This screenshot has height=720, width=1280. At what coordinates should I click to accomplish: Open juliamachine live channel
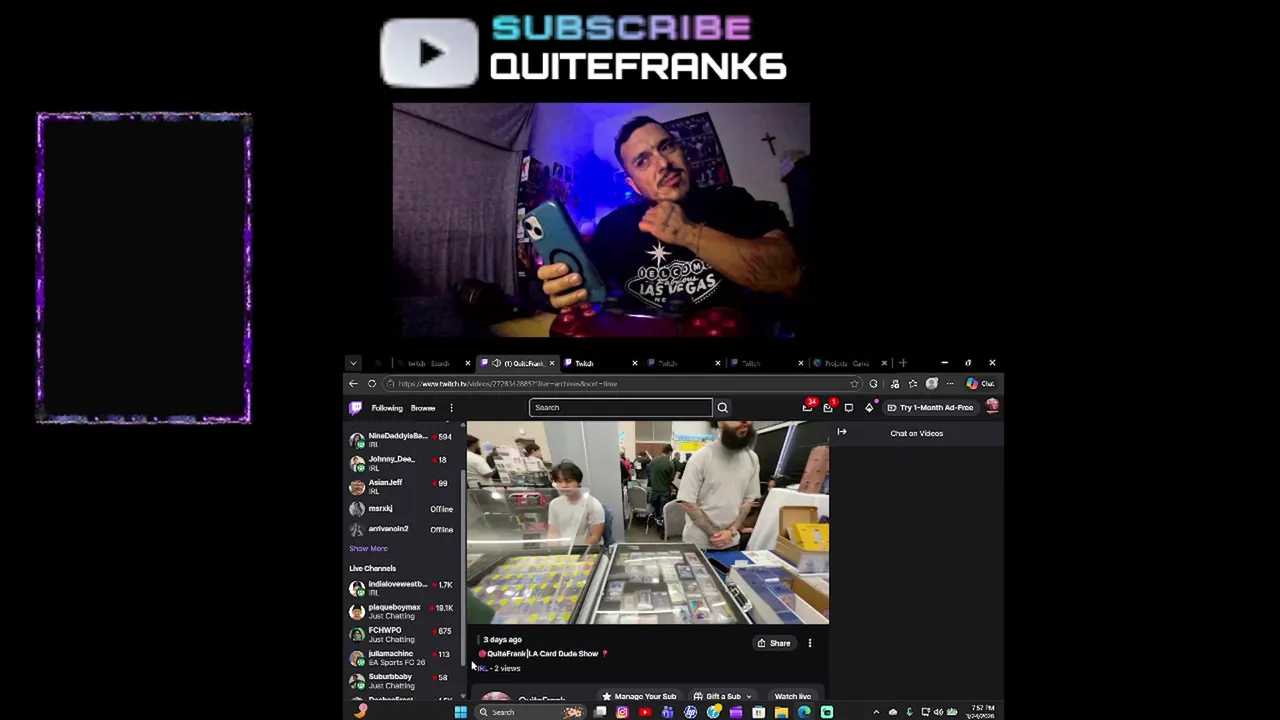400,657
